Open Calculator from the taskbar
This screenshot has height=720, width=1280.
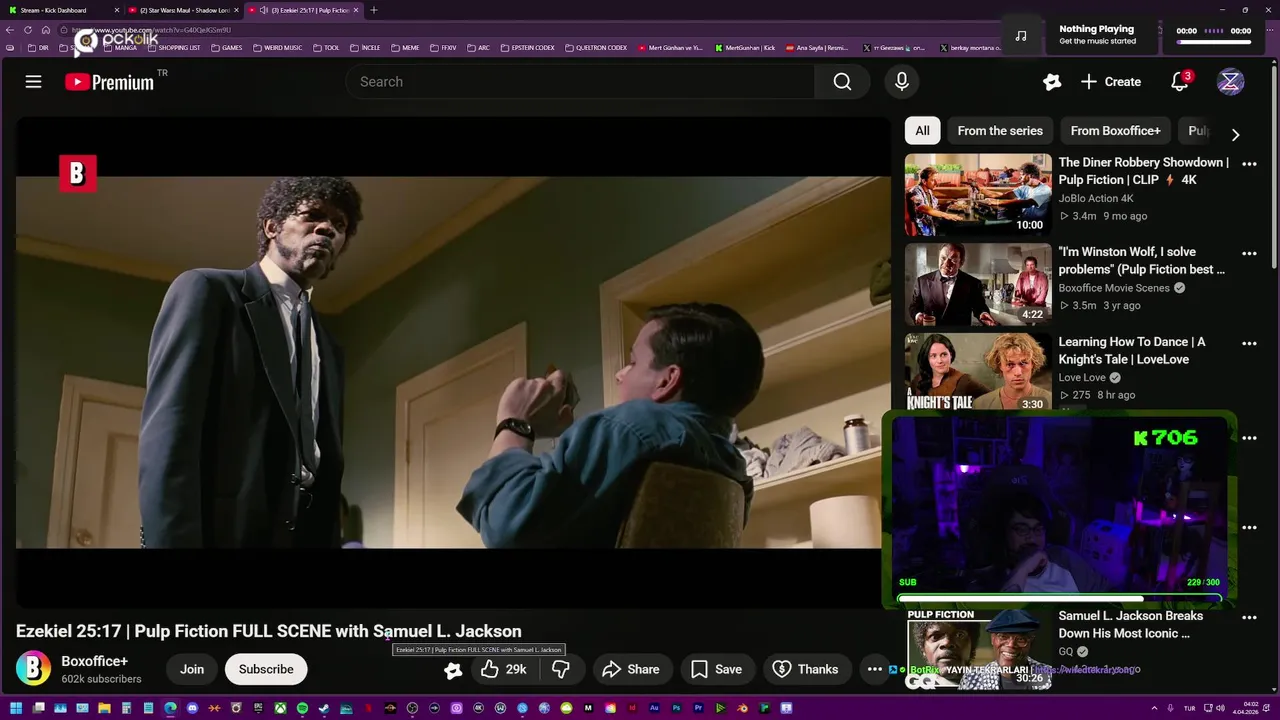[126, 708]
